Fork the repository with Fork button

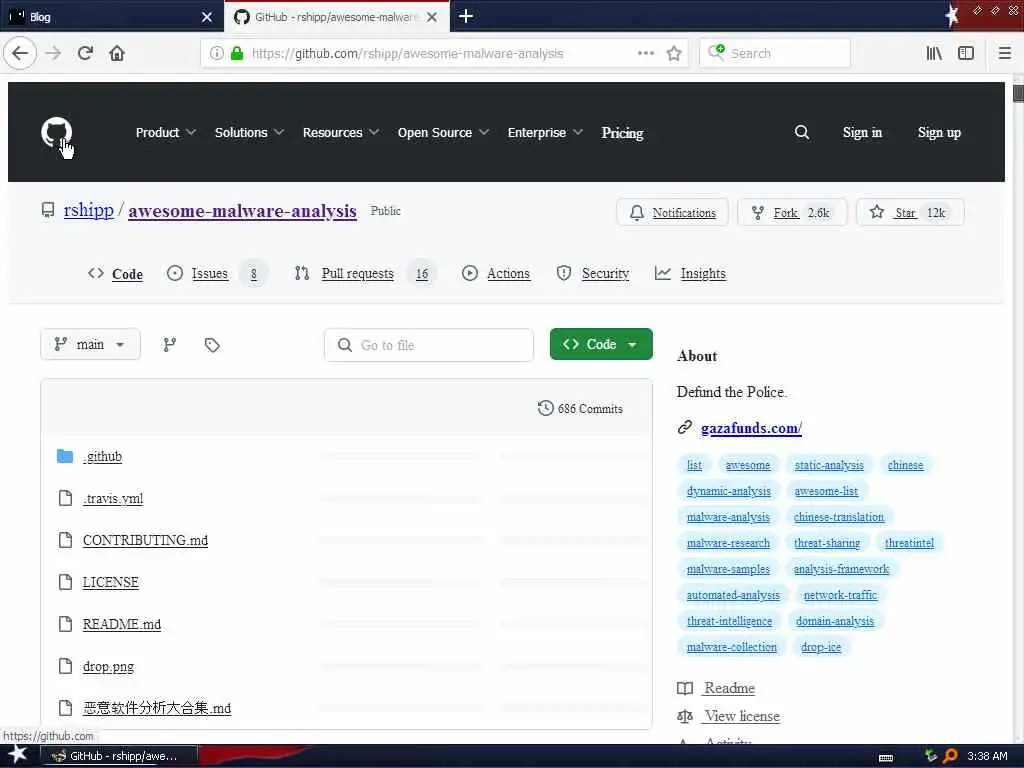[x=792, y=212]
